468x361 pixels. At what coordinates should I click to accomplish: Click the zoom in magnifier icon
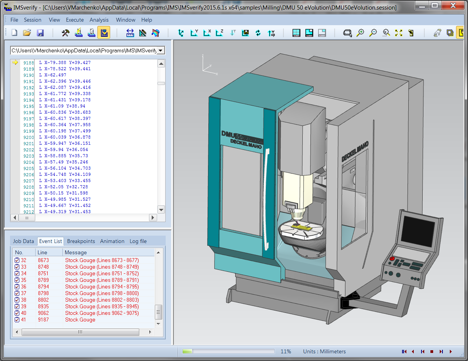(360, 33)
